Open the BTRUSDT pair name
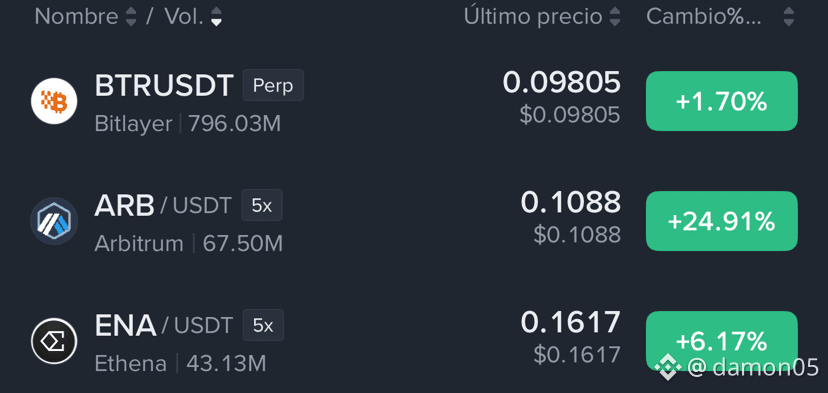 164,86
